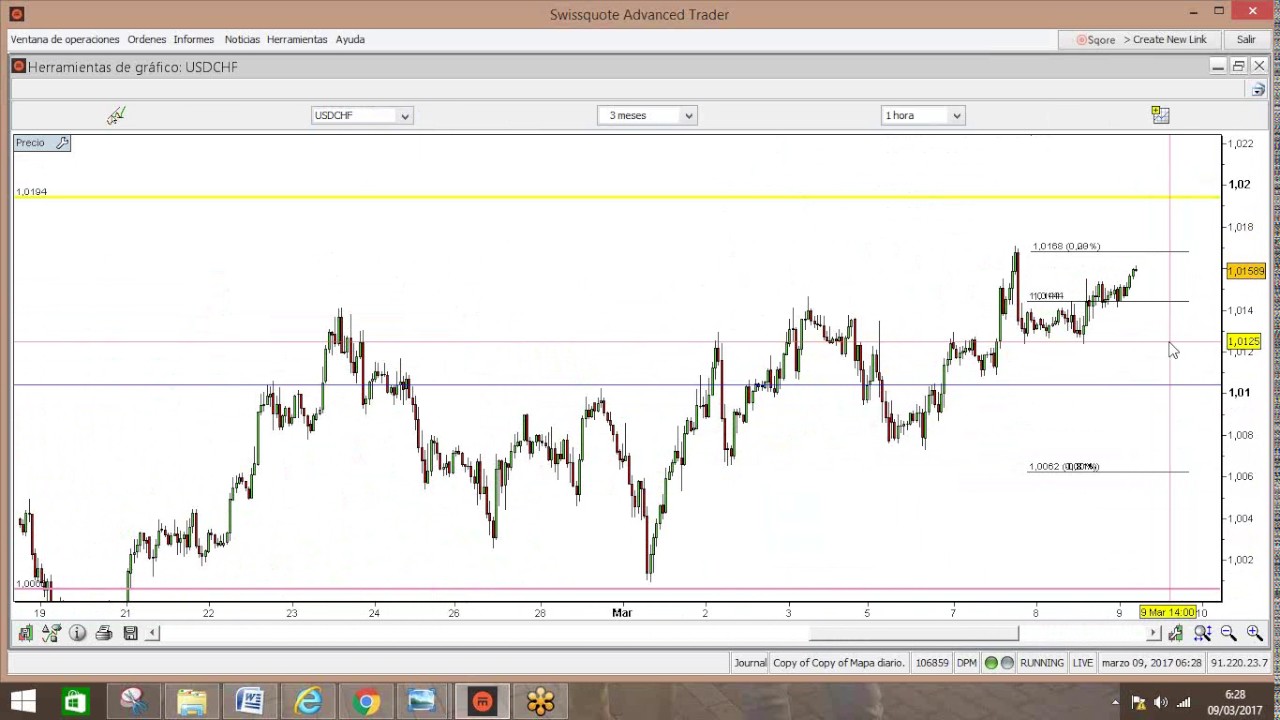Open the Noticias menu

point(242,39)
